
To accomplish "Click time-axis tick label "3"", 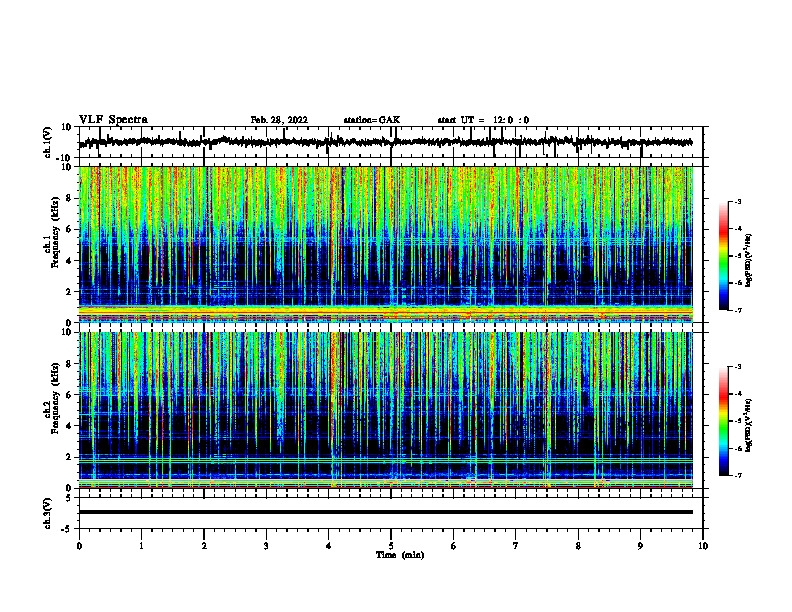I will tap(266, 546).
